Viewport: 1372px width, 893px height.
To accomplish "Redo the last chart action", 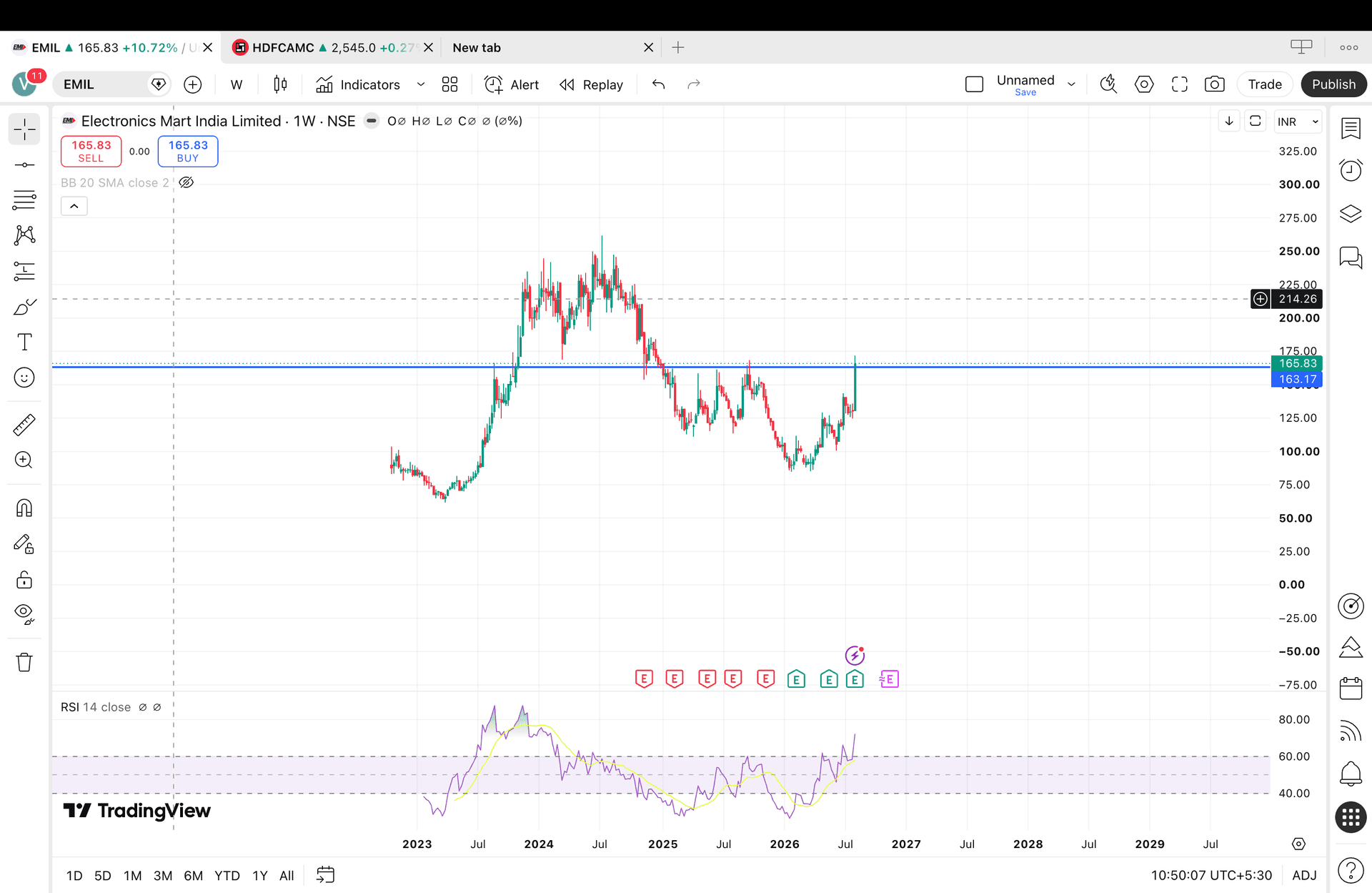I will [693, 84].
